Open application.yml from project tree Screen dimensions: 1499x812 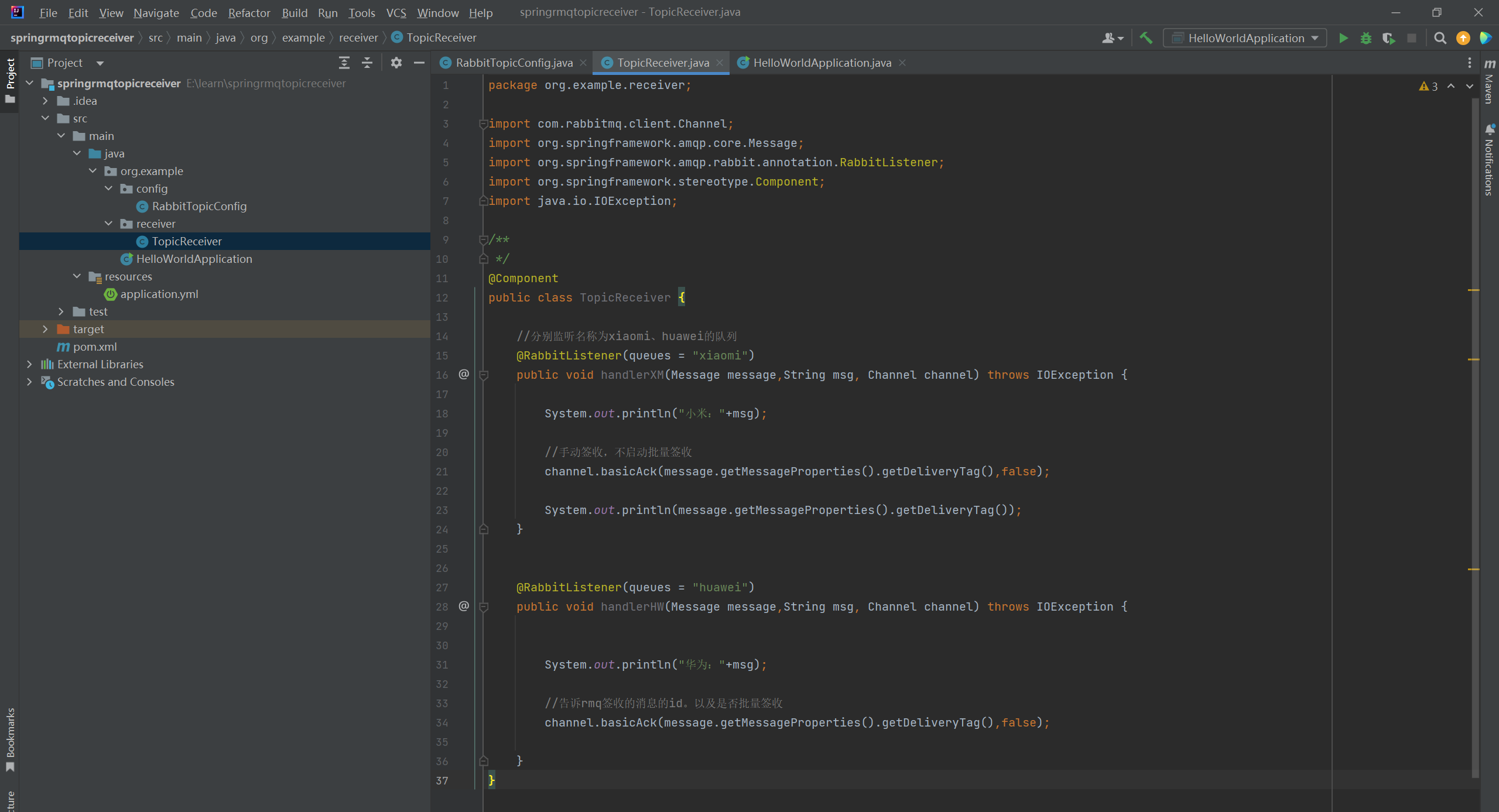[159, 294]
